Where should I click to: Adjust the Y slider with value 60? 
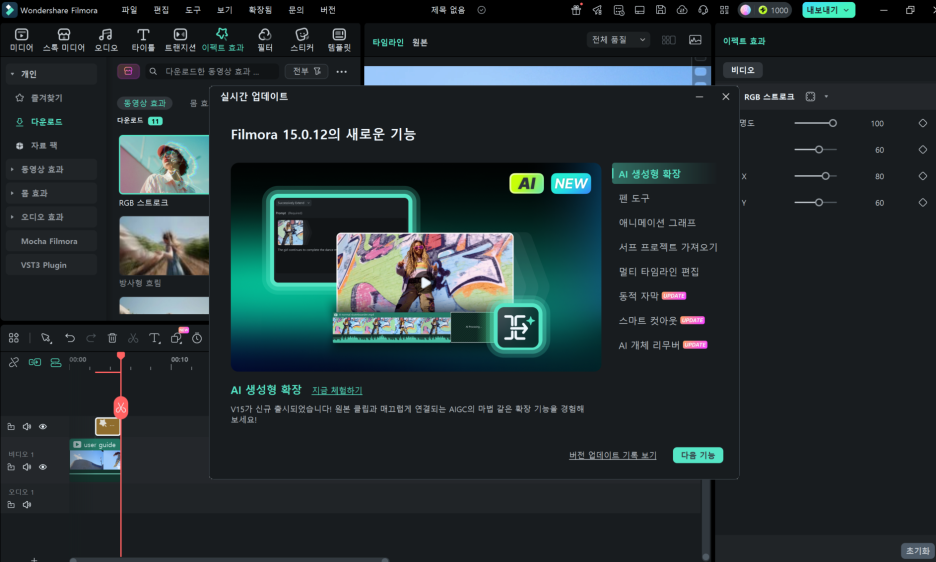pos(815,202)
